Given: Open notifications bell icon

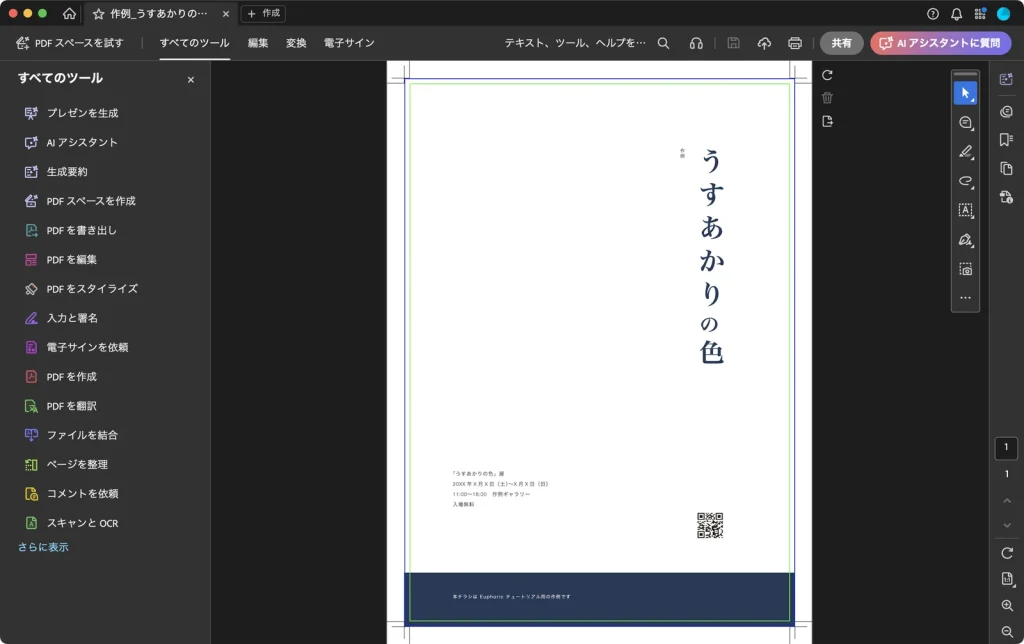Looking at the screenshot, I should [x=956, y=14].
